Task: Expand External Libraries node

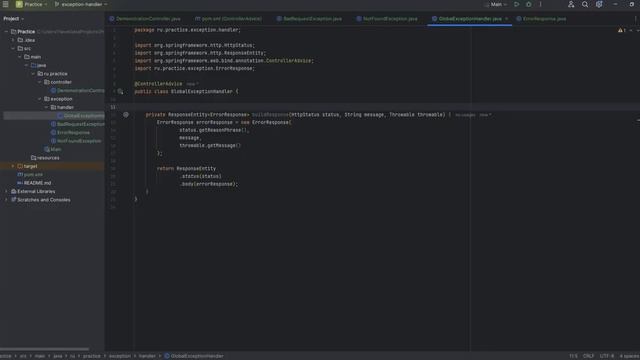Action: point(6,191)
